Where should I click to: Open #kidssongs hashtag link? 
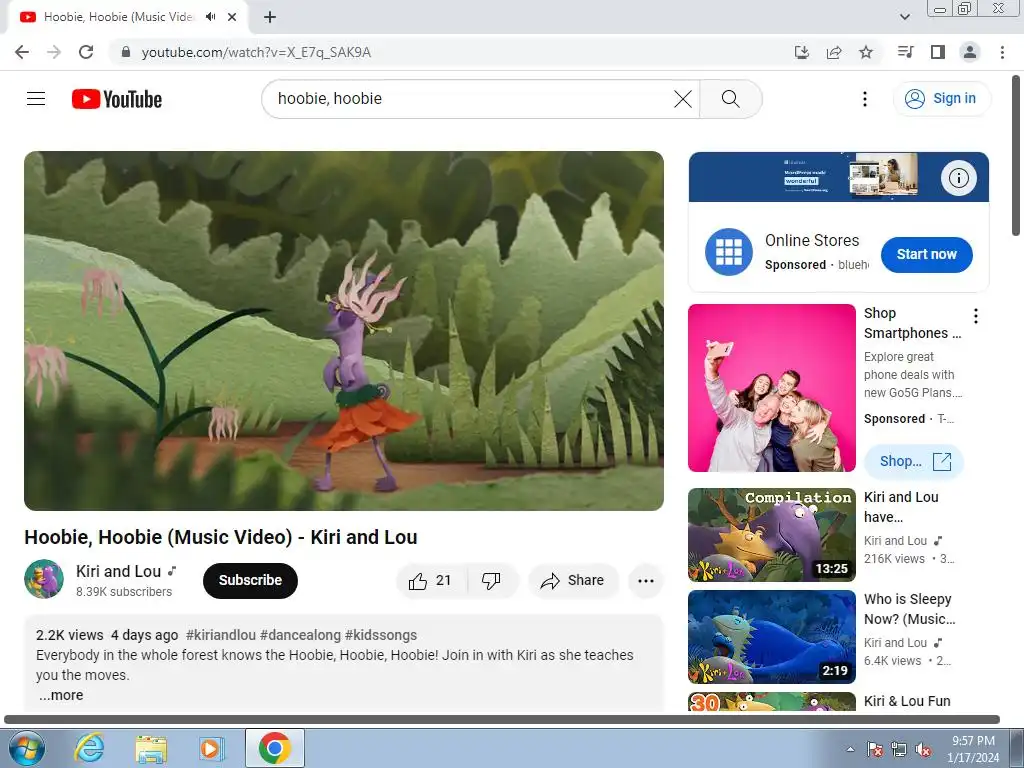pos(381,635)
